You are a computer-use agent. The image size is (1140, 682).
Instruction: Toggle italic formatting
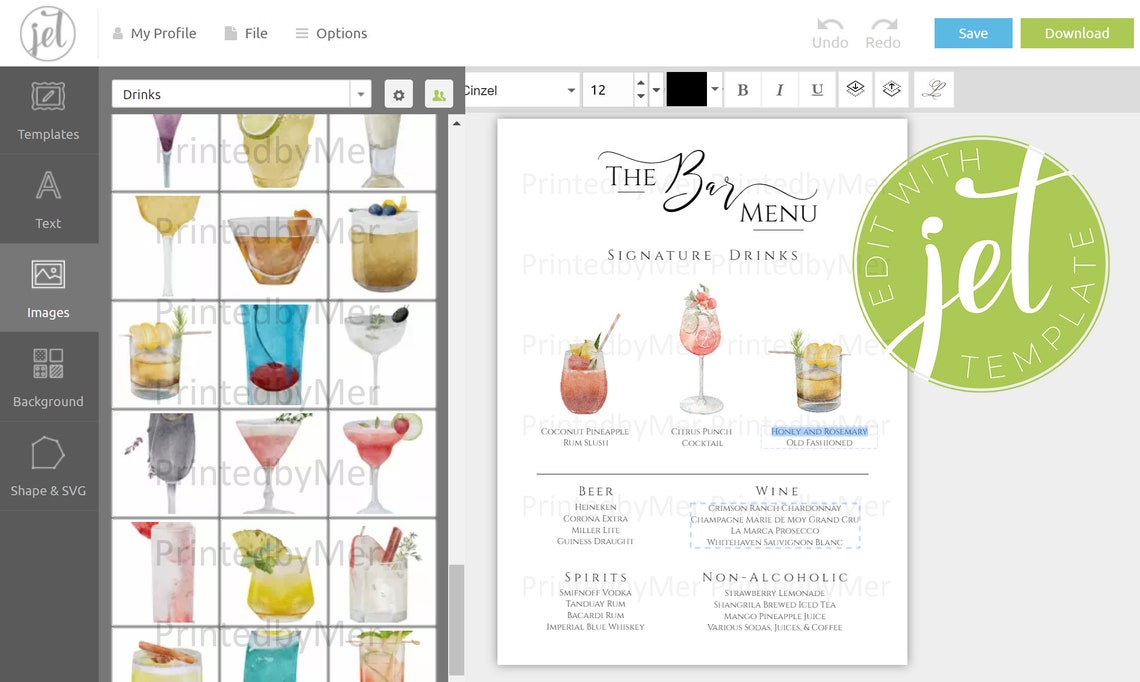(x=780, y=89)
